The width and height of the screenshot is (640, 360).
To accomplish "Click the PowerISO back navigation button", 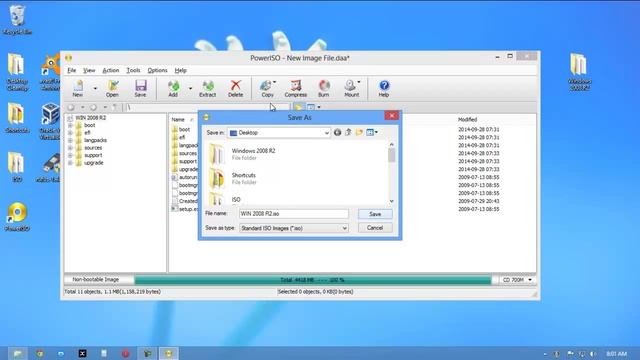I will pos(71,107).
